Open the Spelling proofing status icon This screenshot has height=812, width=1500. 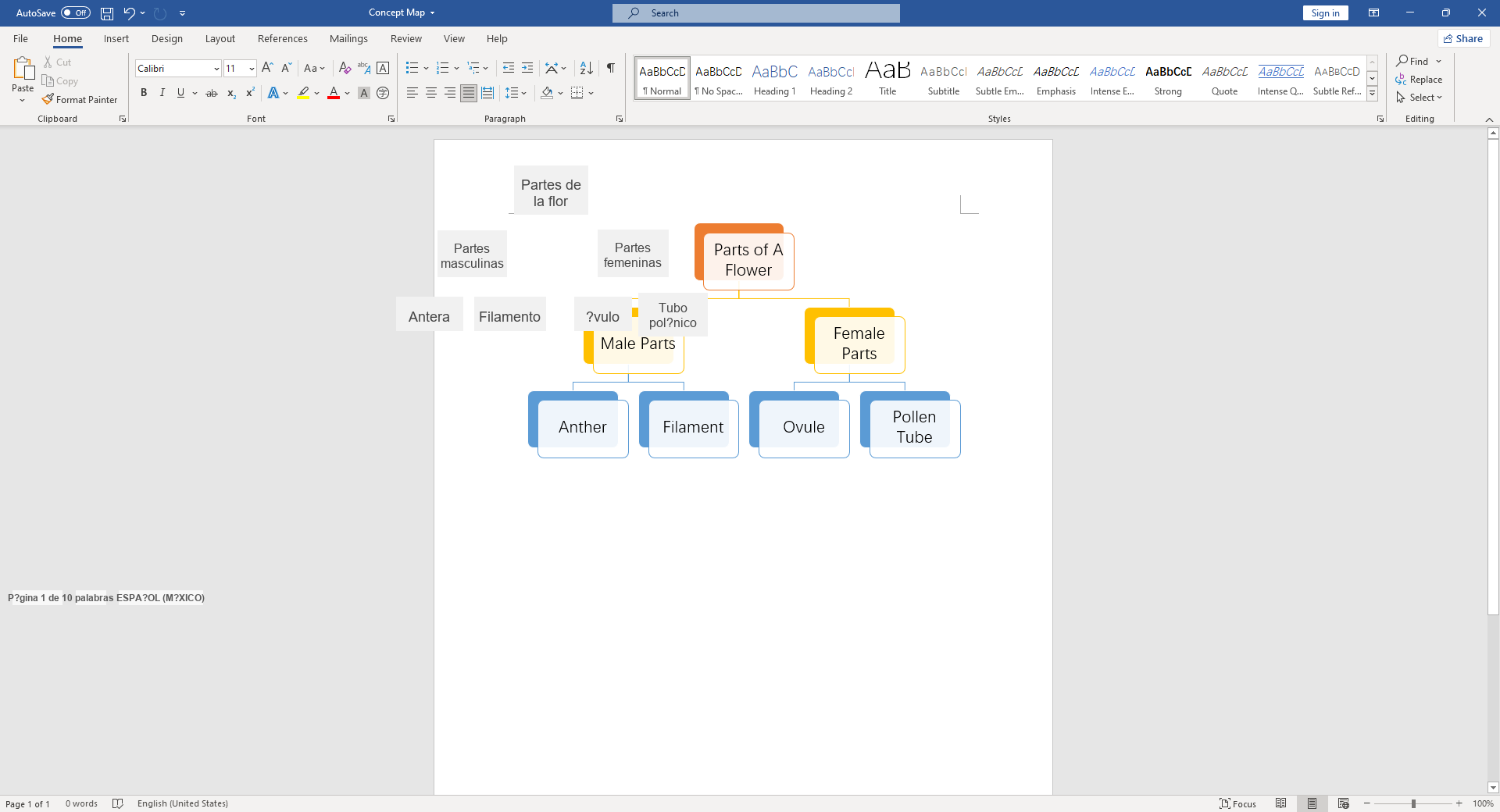tap(118, 803)
